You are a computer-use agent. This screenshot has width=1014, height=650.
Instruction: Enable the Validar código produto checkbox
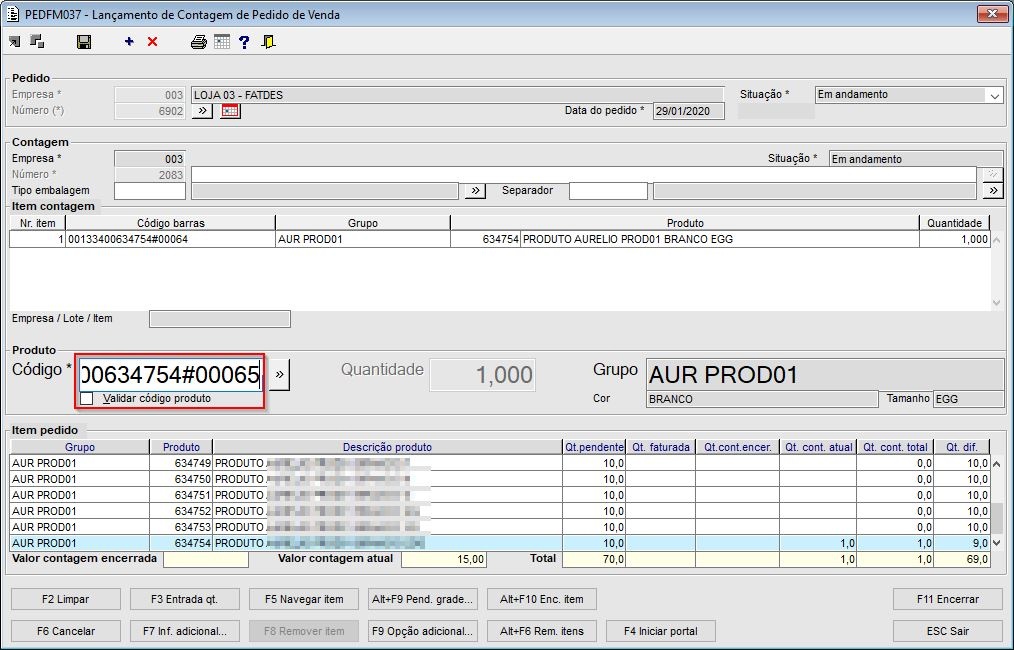(87, 398)
